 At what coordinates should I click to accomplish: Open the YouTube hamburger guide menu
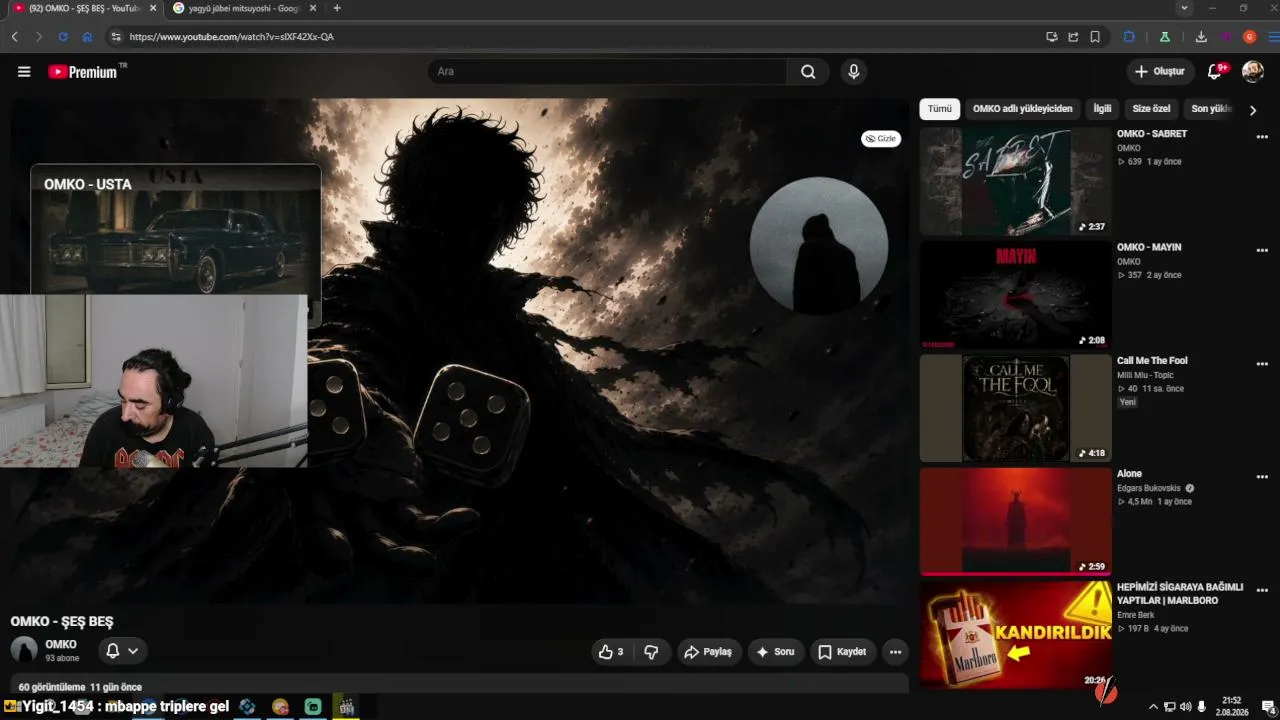tap(24, 72)
